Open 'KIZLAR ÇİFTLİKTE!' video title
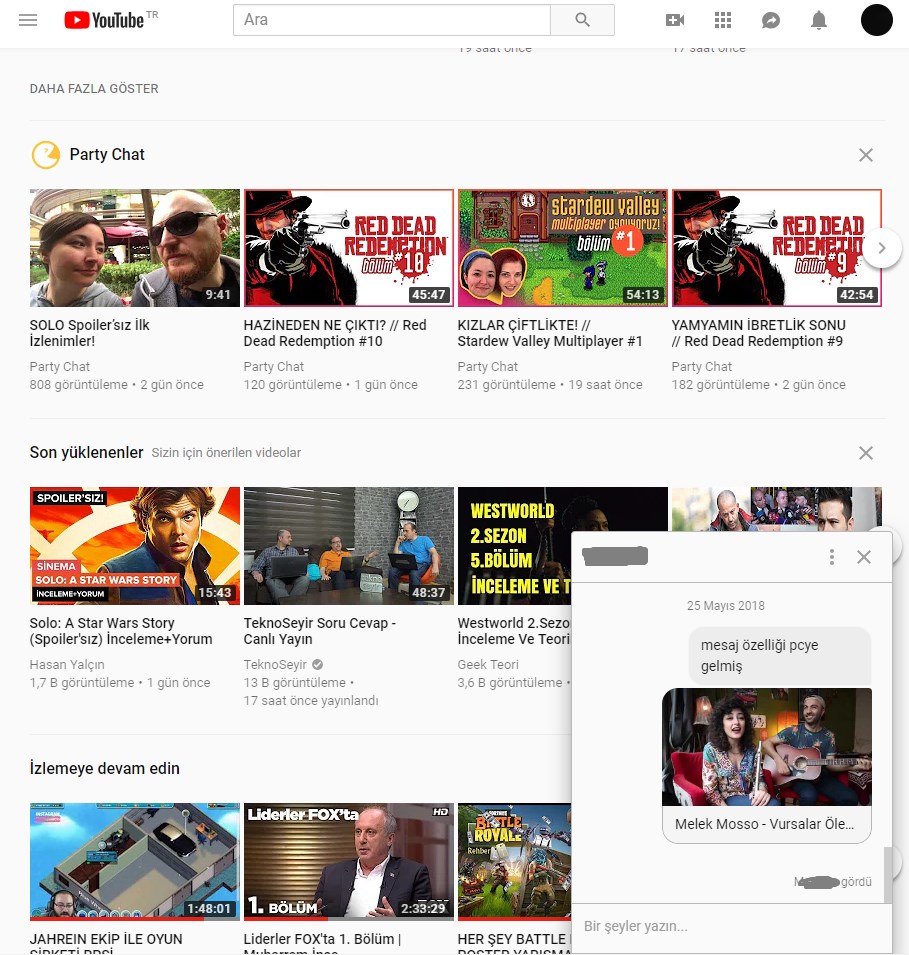909x955 pixels. coord(550,333)
